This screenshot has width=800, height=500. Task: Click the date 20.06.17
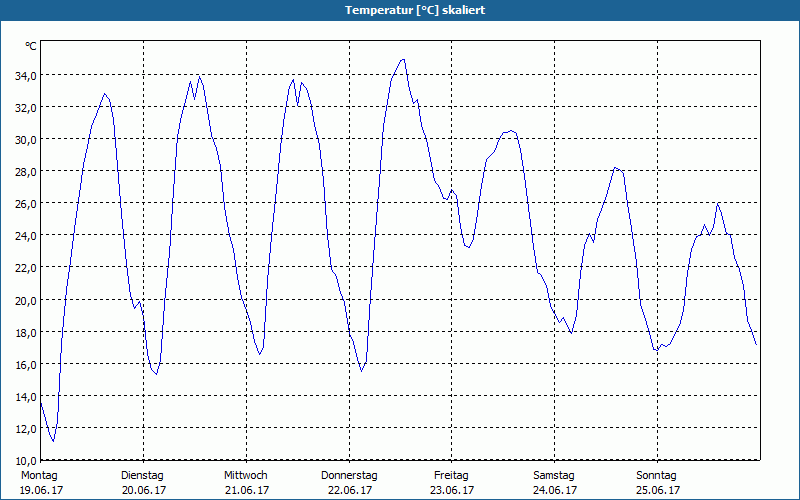(144, 490)
